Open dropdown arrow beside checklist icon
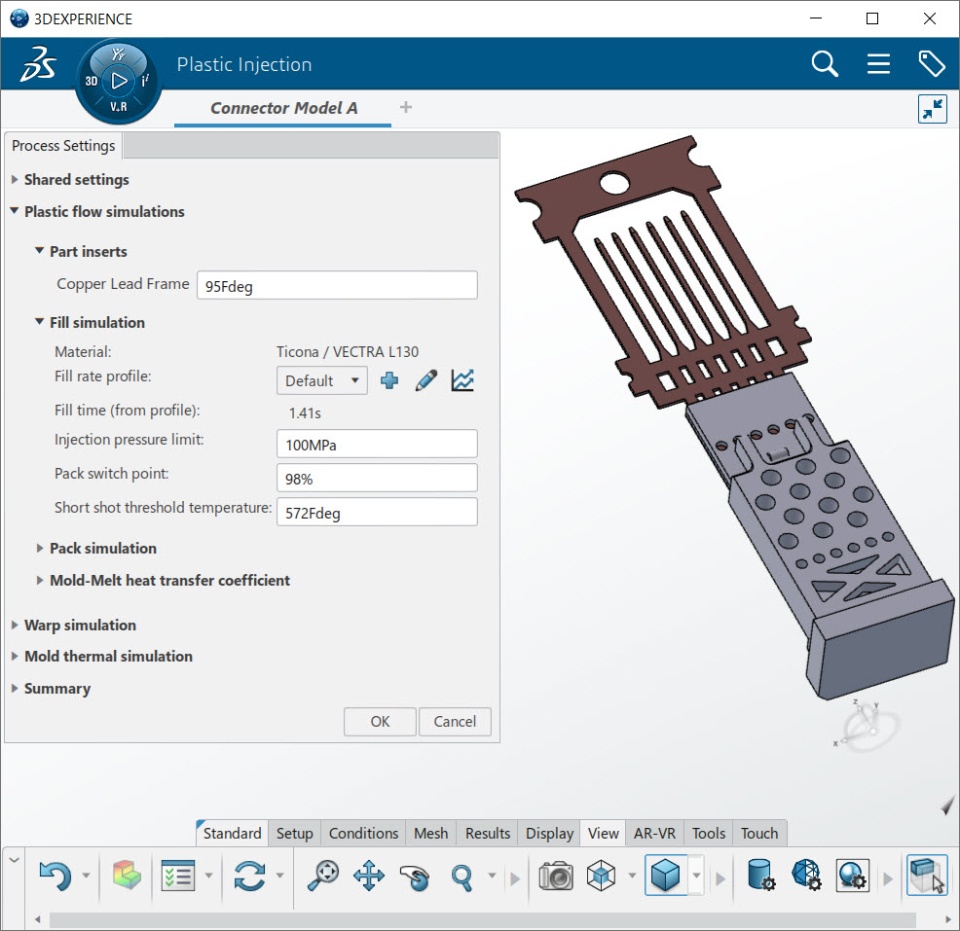This screenshot has width=960, height=931. (x=208, y=875)
